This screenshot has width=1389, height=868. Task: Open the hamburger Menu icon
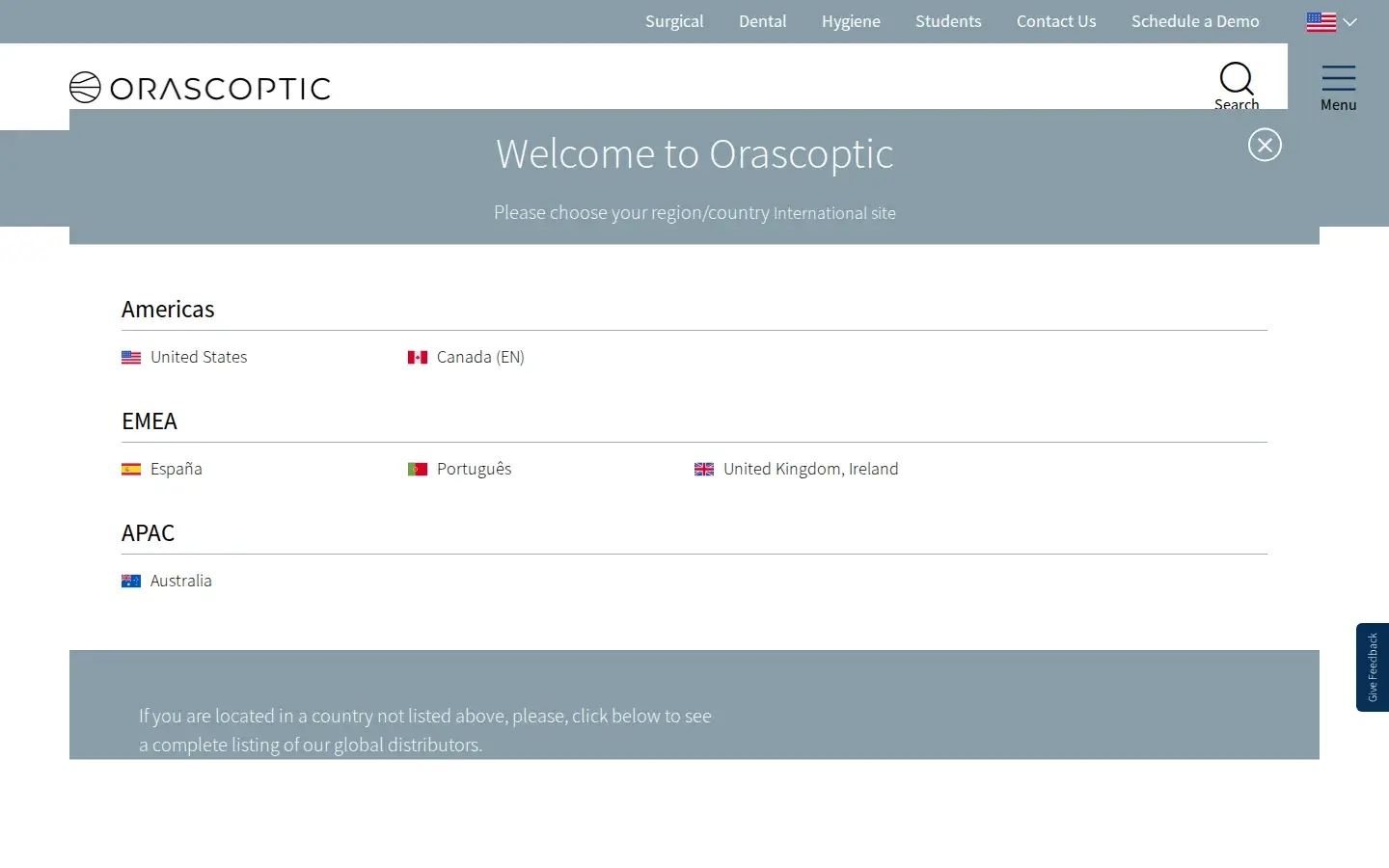[x=1338, y=78]
